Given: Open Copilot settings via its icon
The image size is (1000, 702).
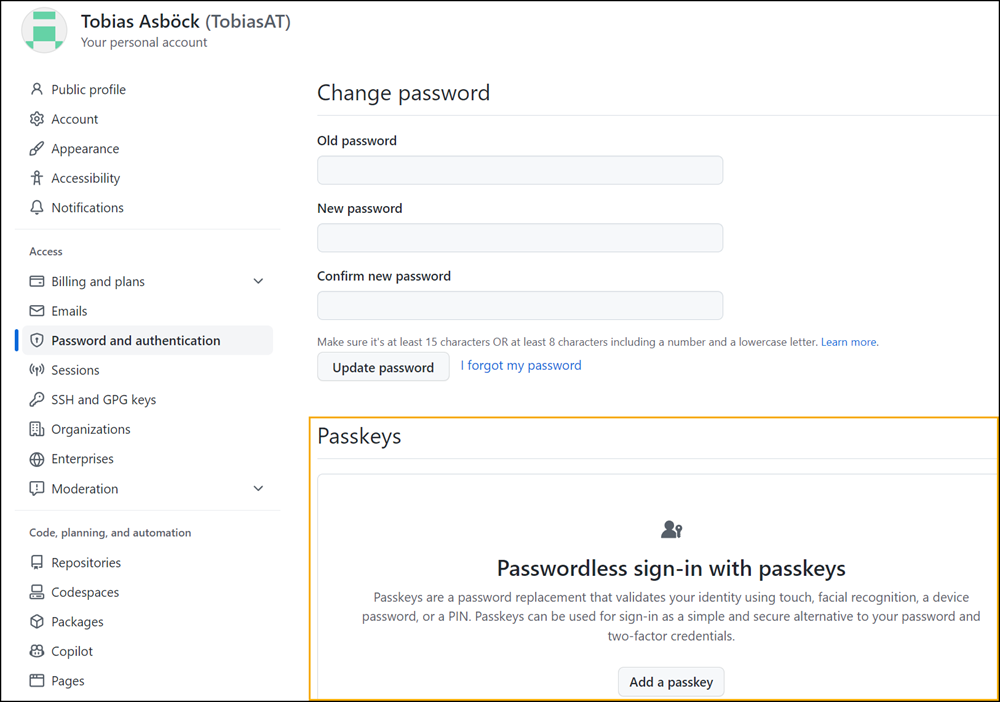Looking at the screenshot, I should pyautogui.click(x=35, y=651).
